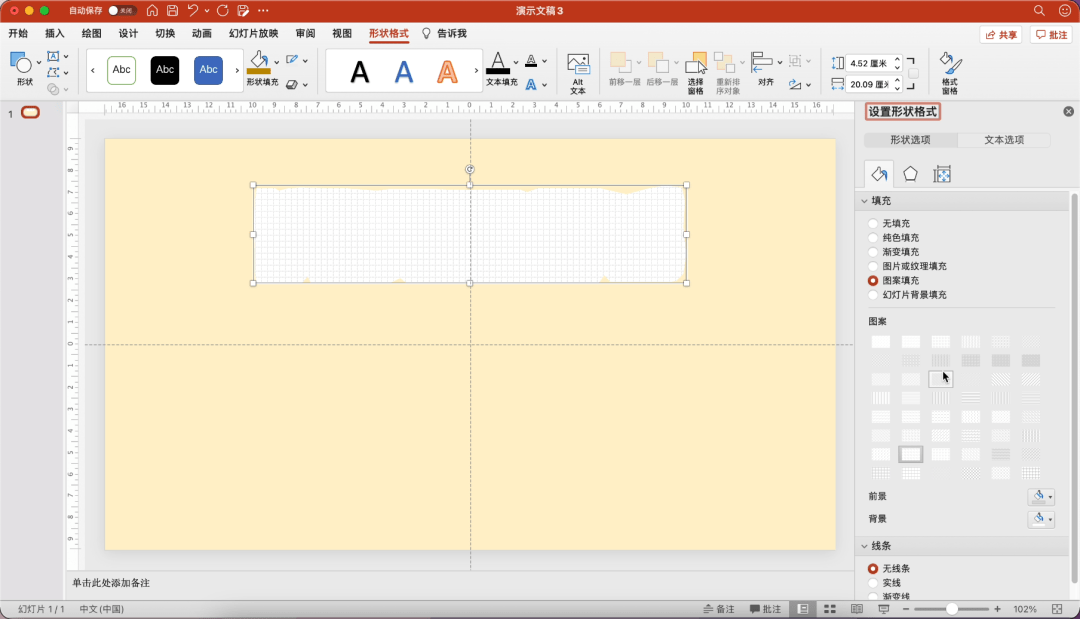Click the 对齐 align icon

click(x=761, y=62)
